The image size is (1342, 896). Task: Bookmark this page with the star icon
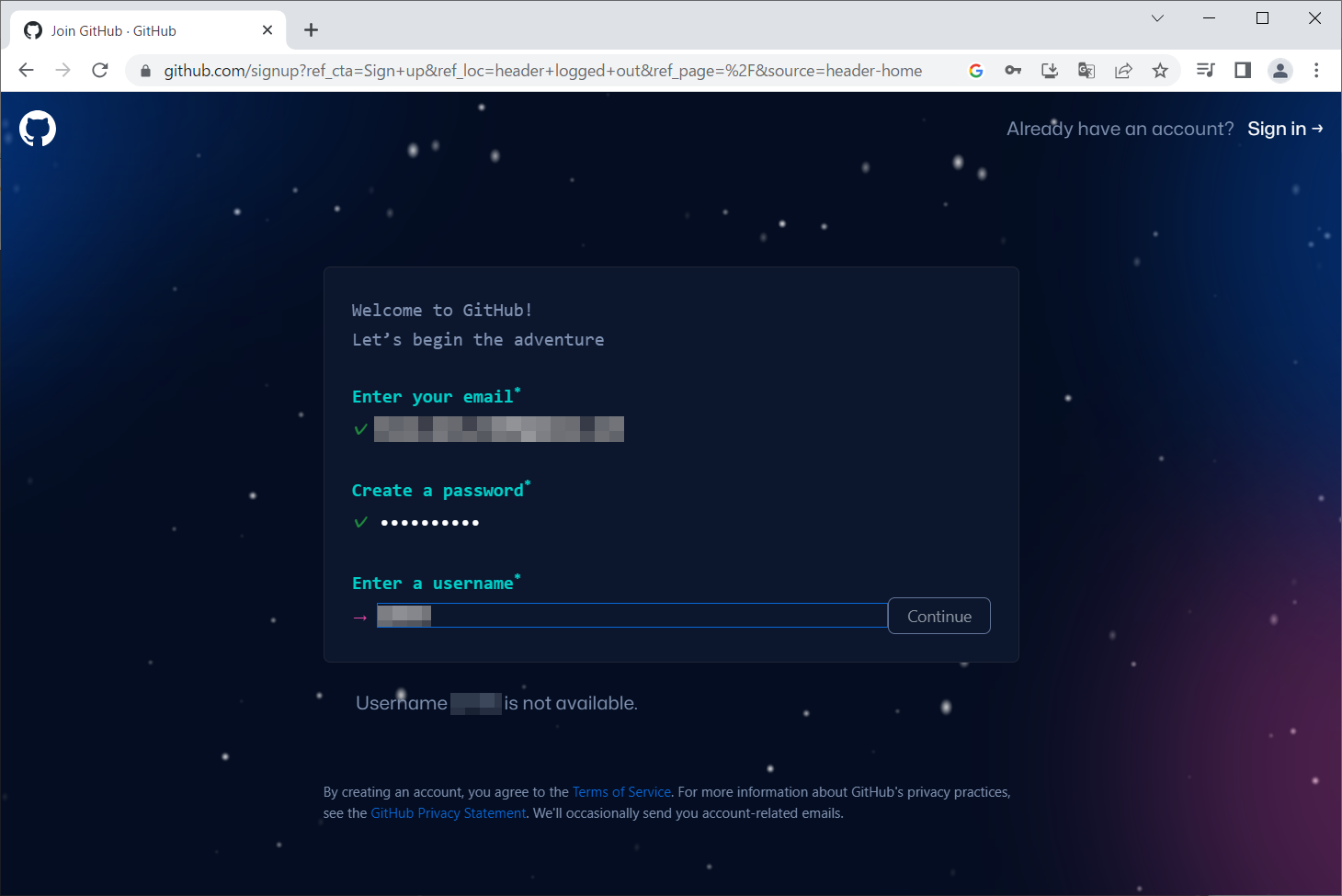[1160, 71]
